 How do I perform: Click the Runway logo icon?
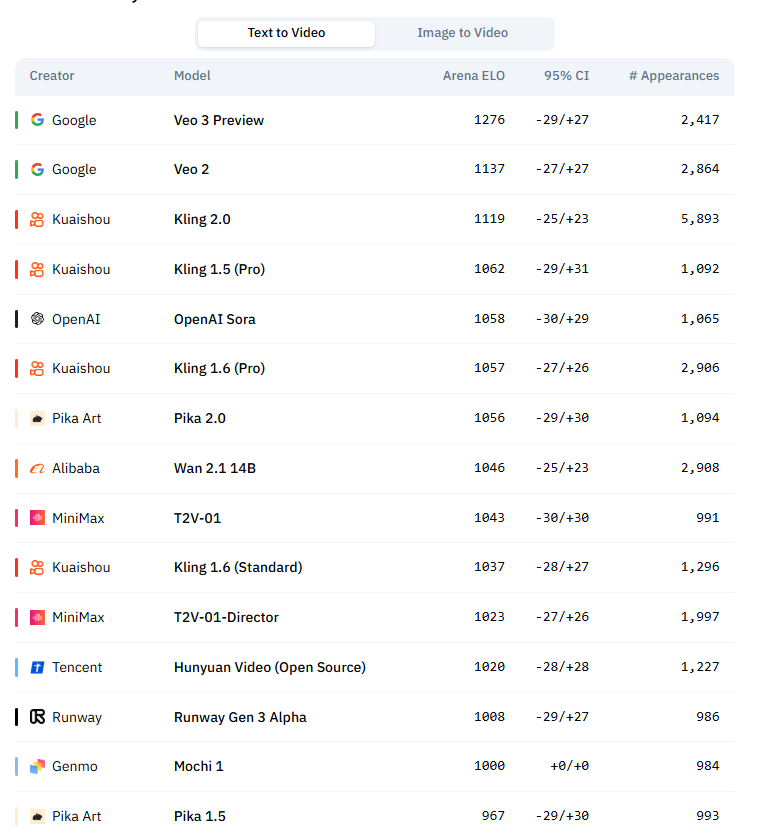tap(37, 717)
